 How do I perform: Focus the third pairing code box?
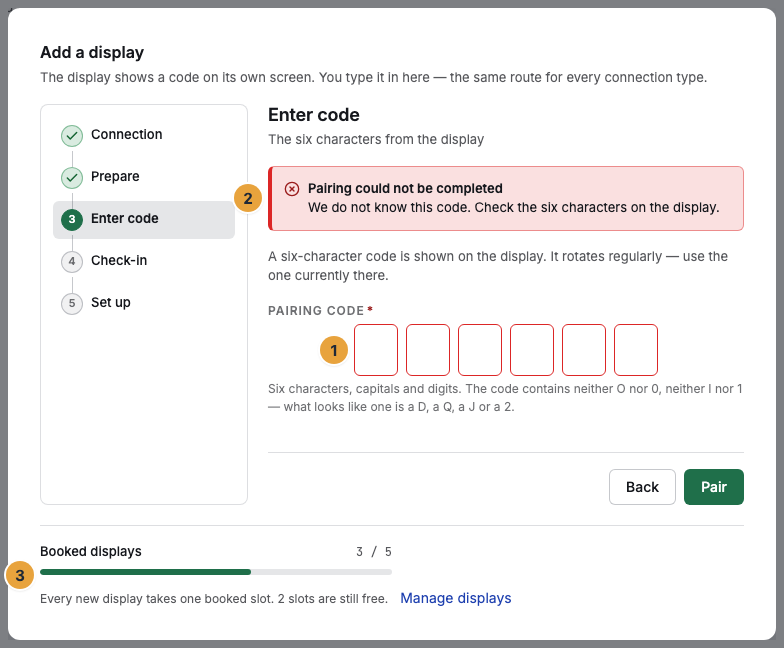[480, 350]
